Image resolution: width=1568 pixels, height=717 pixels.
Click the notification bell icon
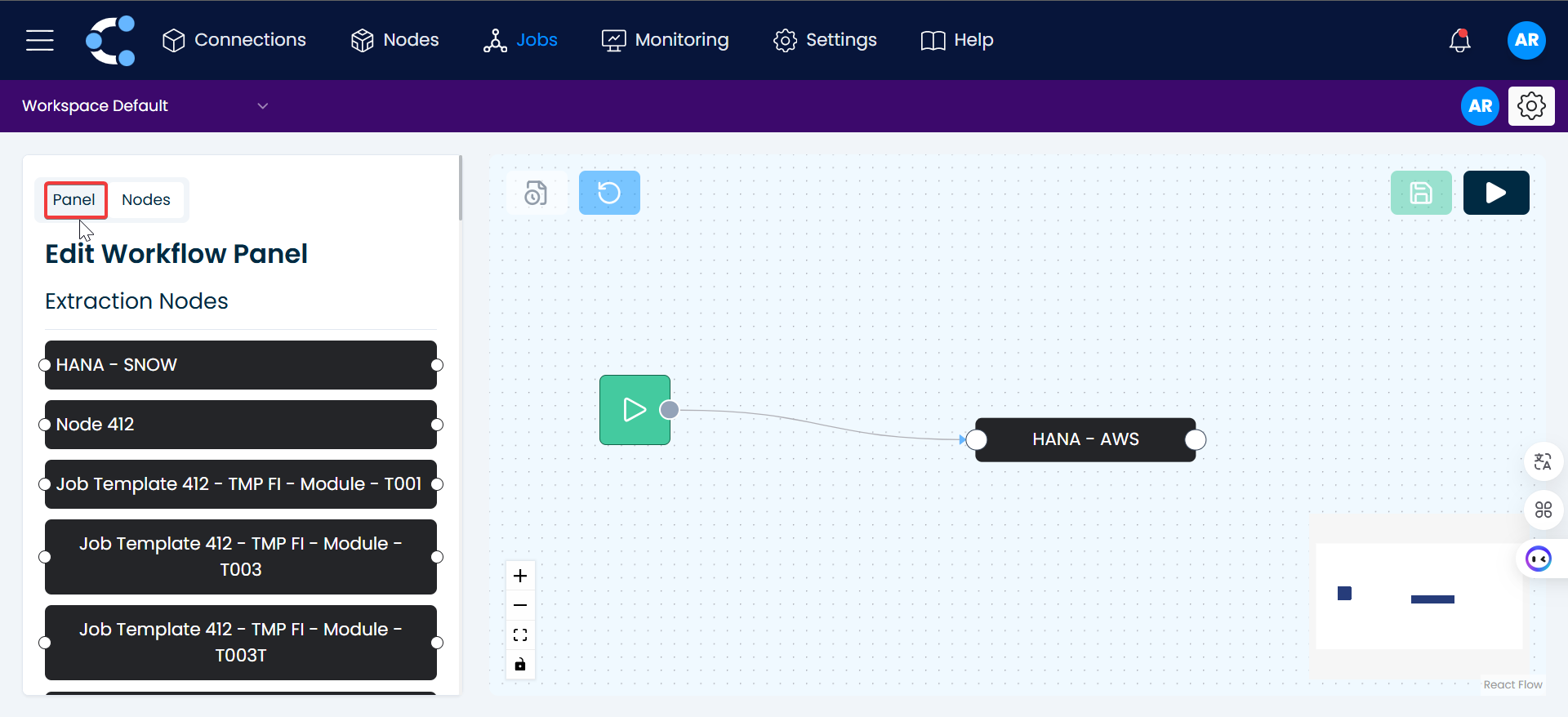1459,40
